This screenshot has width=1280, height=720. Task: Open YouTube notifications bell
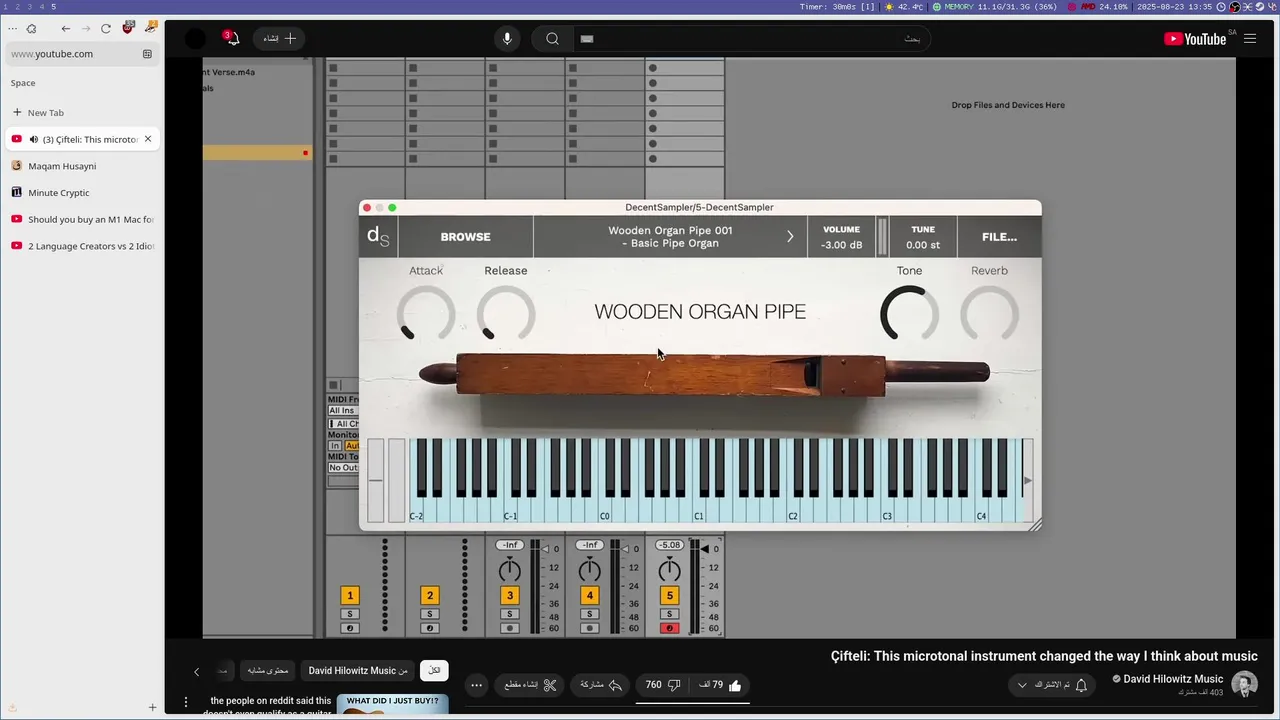point(231,39)
